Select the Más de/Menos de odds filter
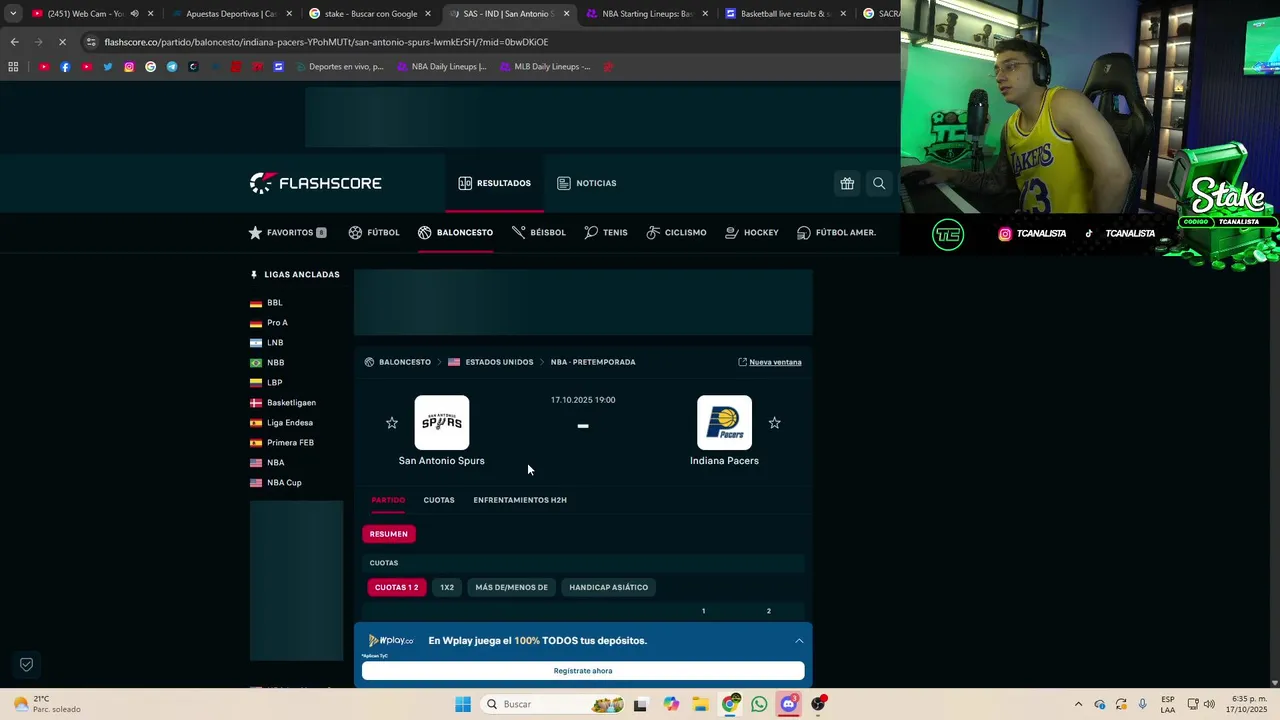Screen dimensions: 1280x720 (512, 587)
